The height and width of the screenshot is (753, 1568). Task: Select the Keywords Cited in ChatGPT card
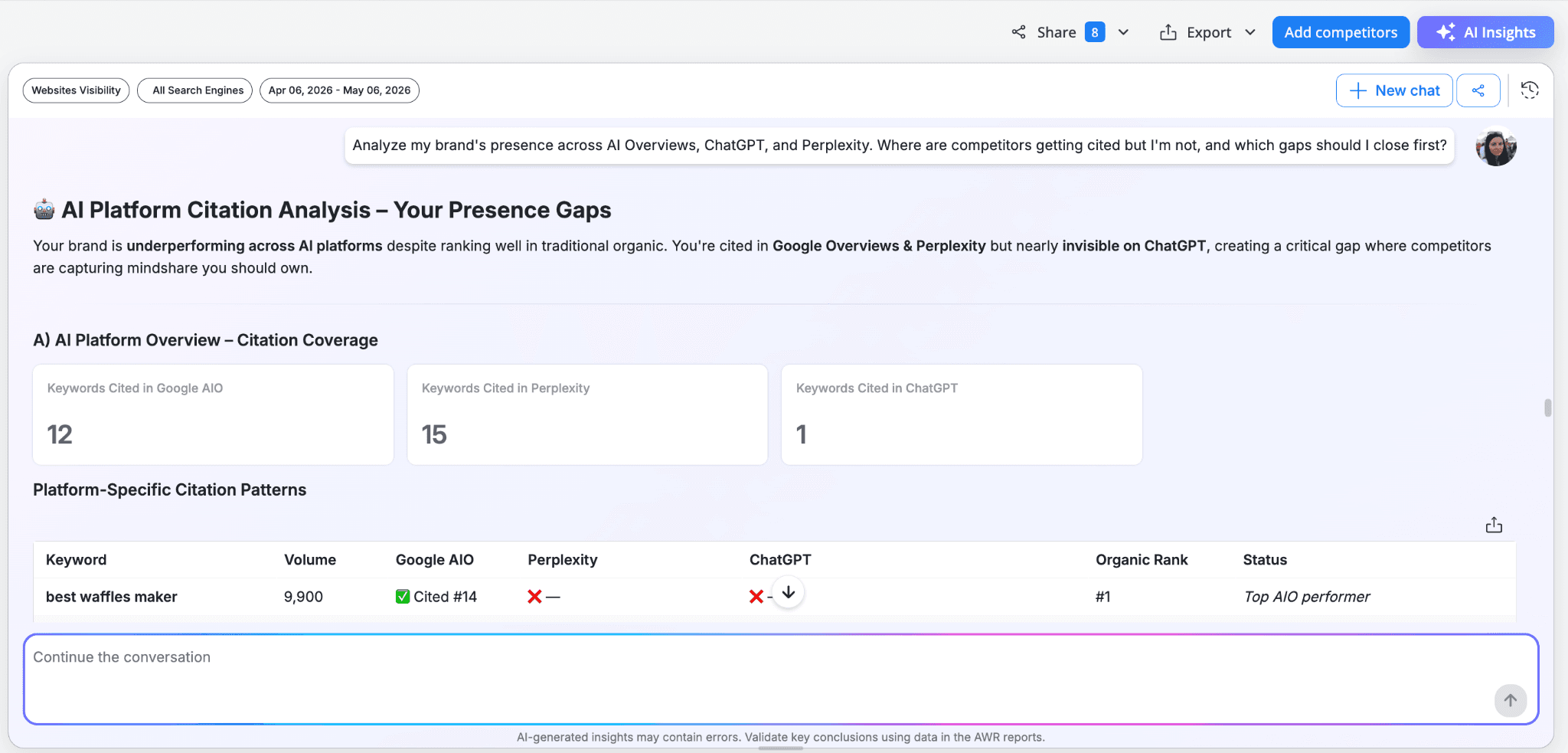point(962,414)
